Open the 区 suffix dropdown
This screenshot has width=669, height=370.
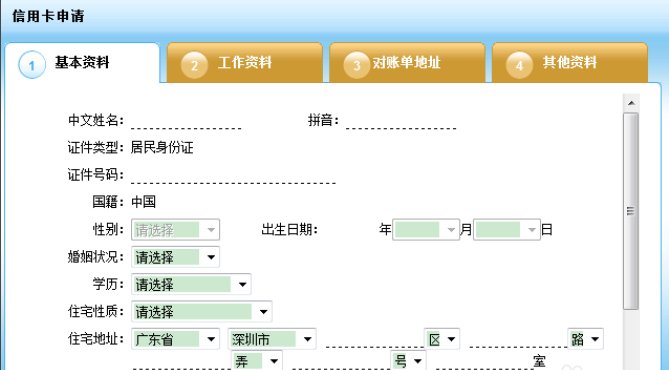click(442, 339)
